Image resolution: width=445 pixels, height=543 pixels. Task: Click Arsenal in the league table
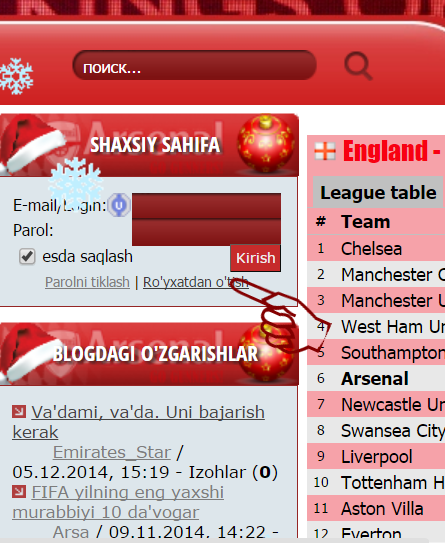[x=375, y=379]
